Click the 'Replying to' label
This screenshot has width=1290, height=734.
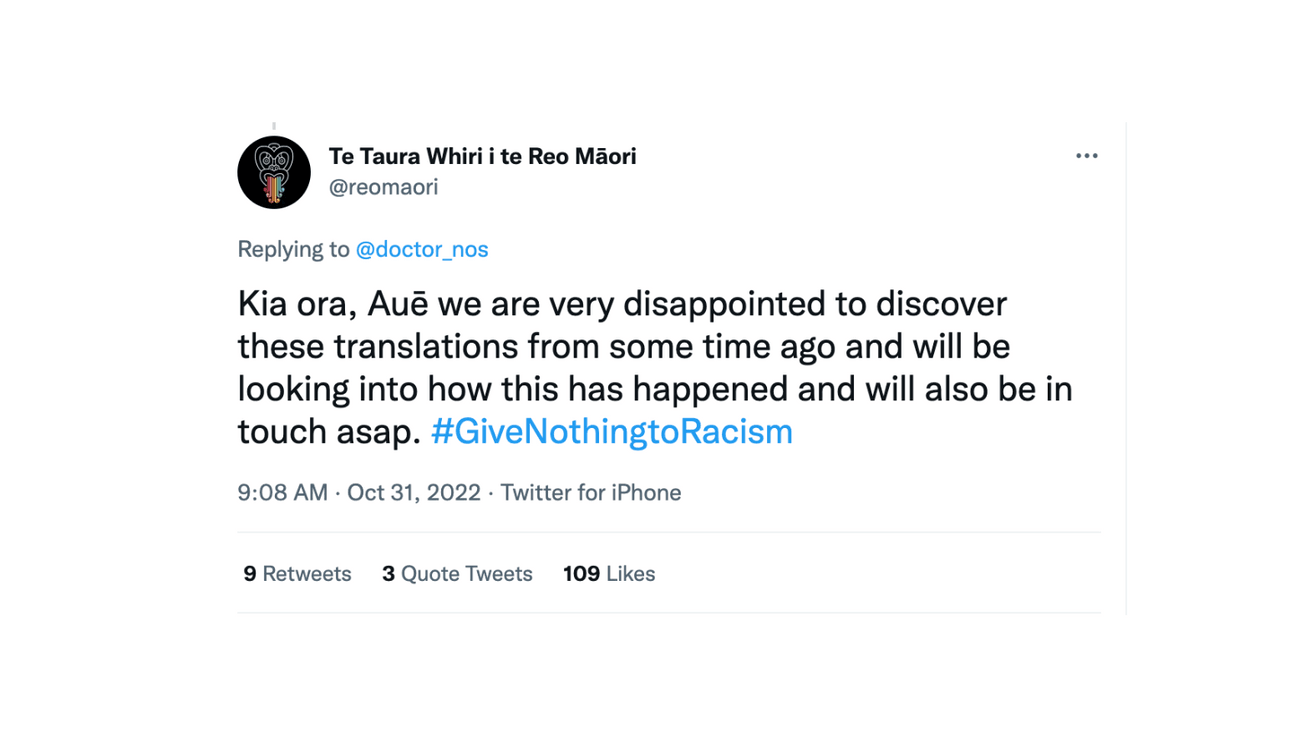293,249
